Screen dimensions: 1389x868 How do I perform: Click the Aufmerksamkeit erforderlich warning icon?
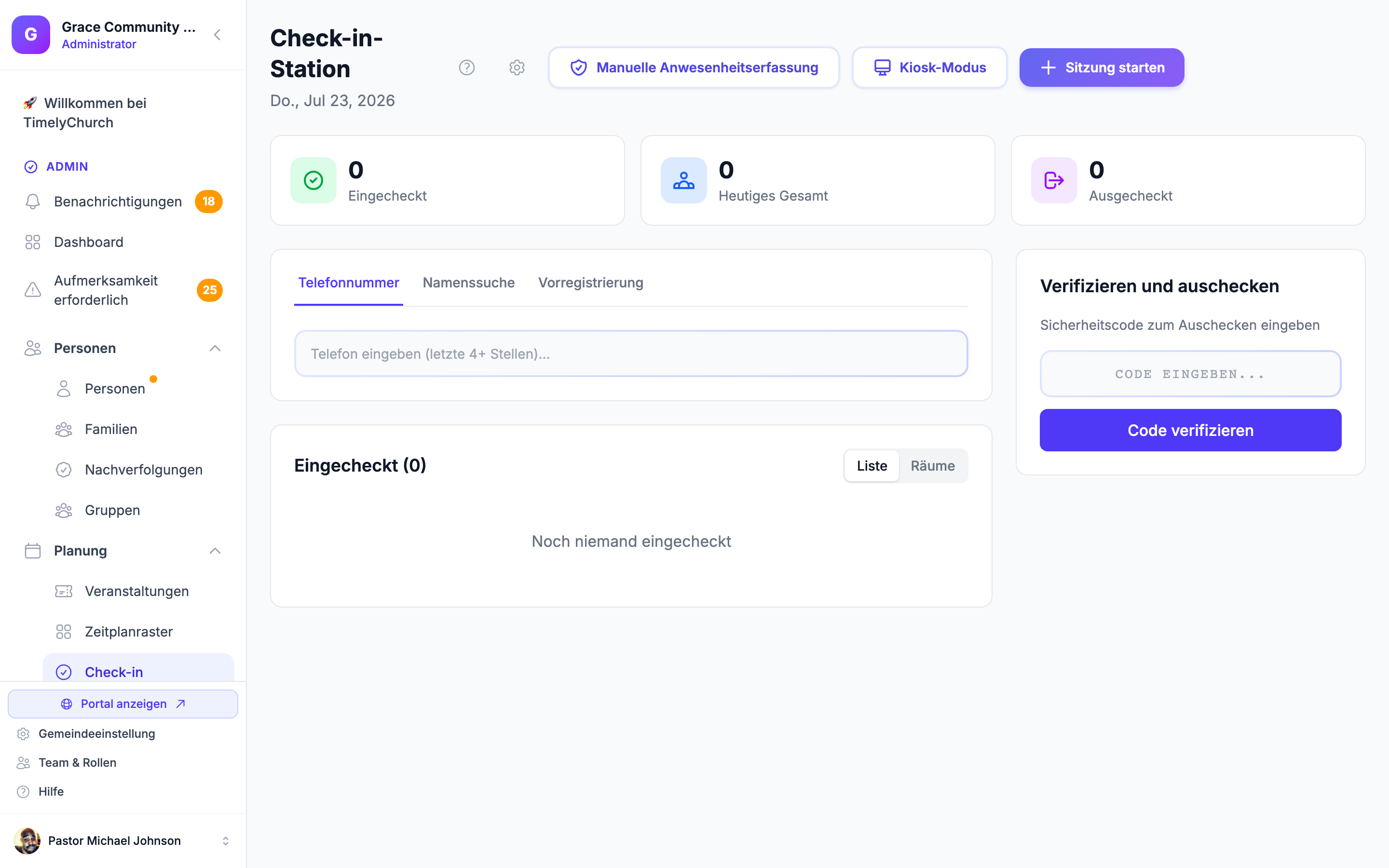(33, 290)
